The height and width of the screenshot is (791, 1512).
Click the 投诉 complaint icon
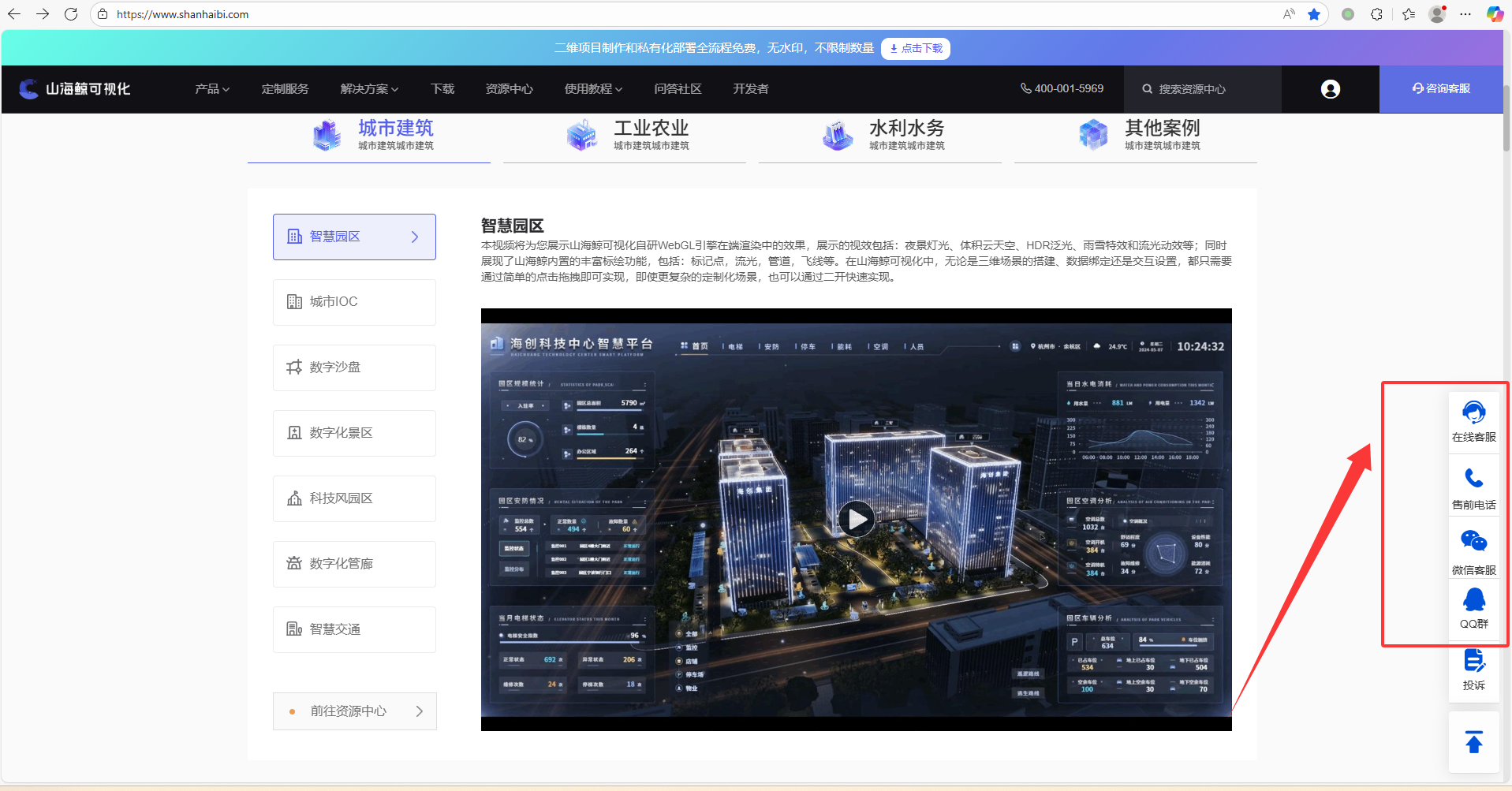click(1473, 660)
